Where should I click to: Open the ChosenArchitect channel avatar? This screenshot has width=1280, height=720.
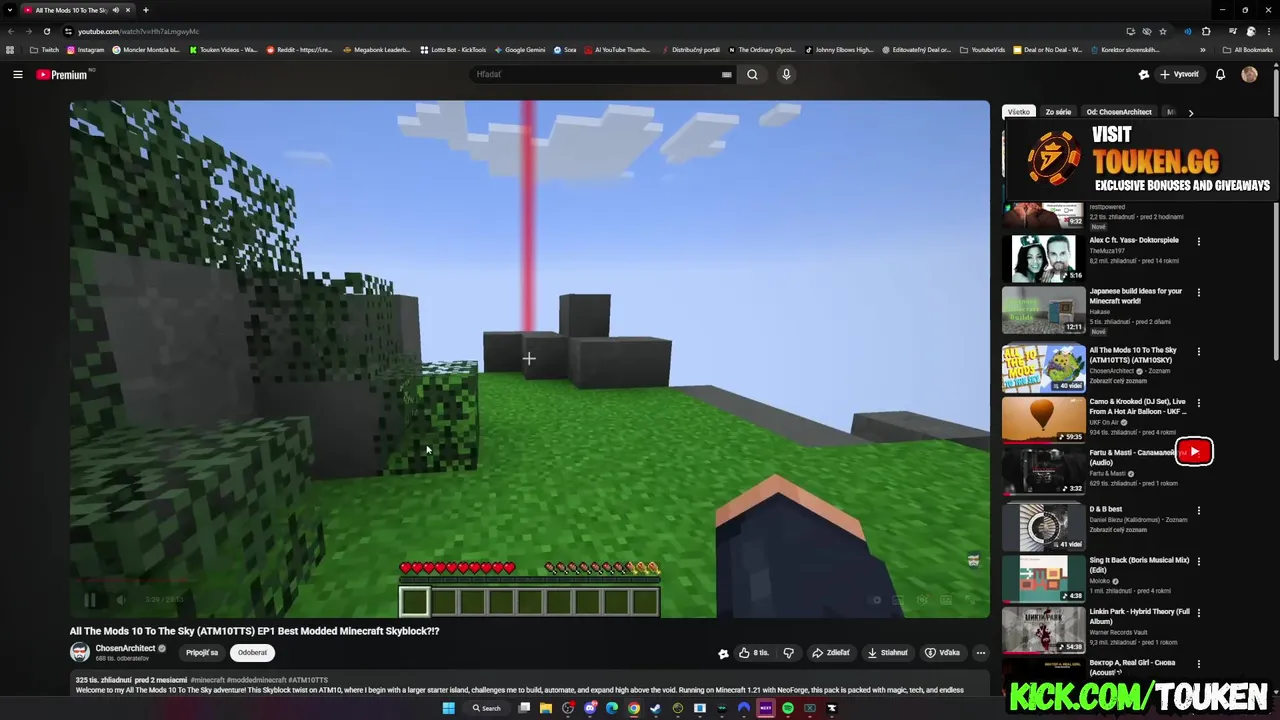click(x=80, y=652)
